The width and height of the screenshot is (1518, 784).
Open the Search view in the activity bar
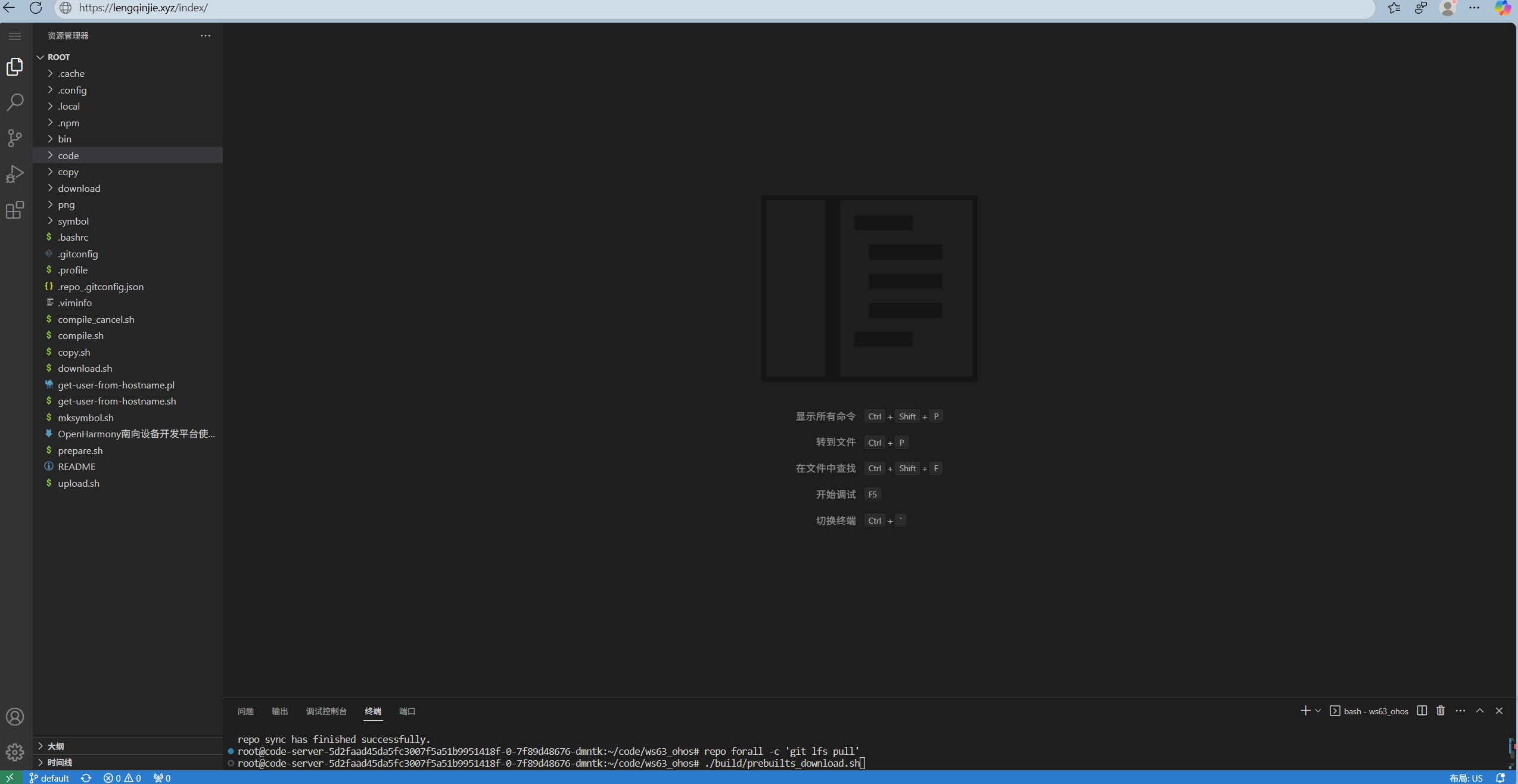pos(15,102)
